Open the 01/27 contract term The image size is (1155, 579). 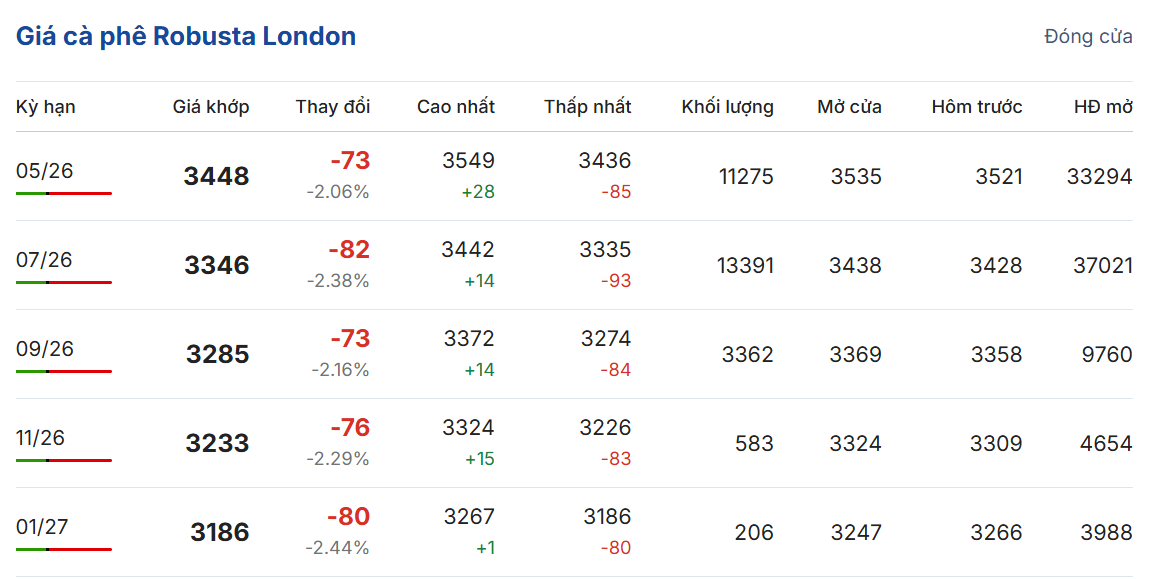click(x=42, y=527)
